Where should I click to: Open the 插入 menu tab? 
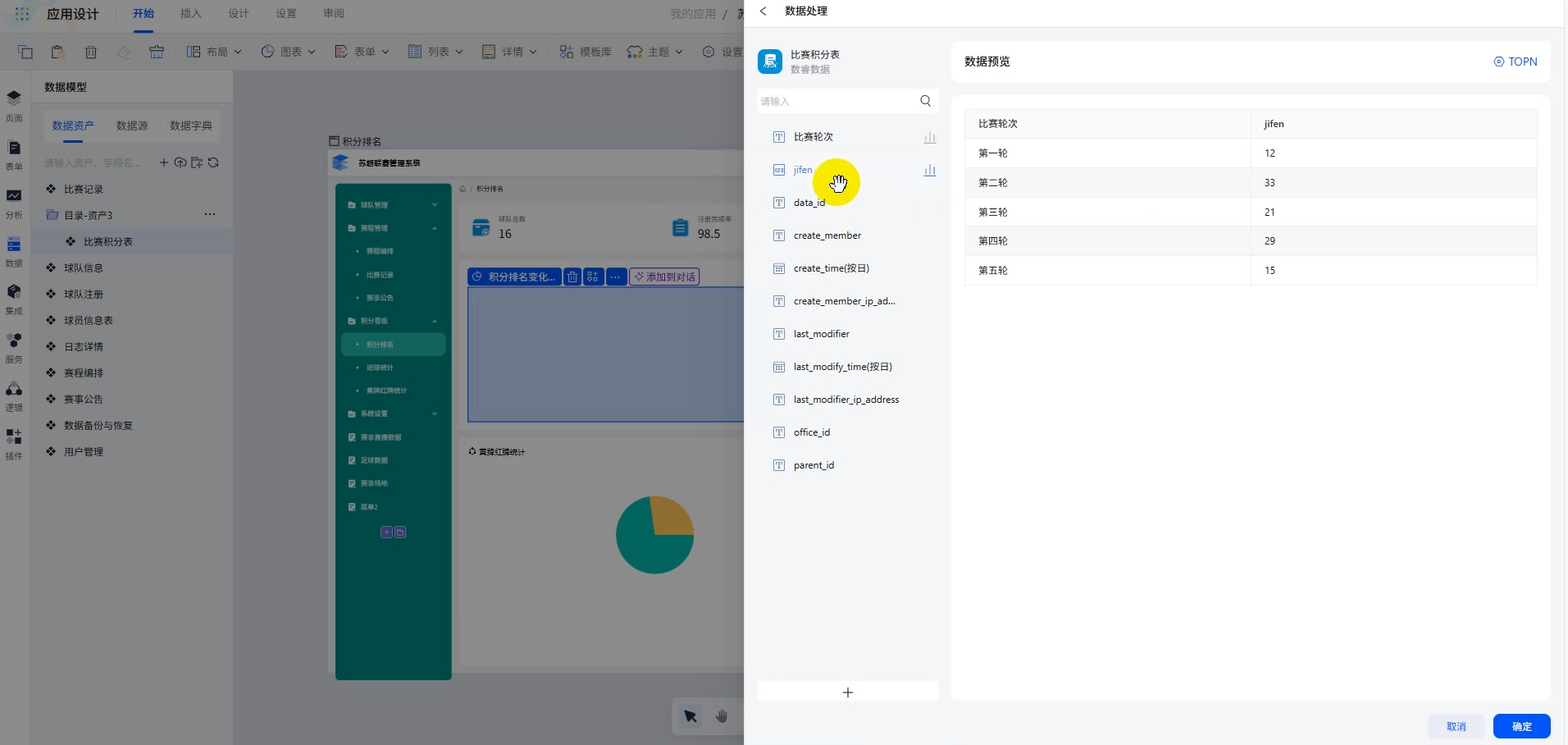pos(190,14)
